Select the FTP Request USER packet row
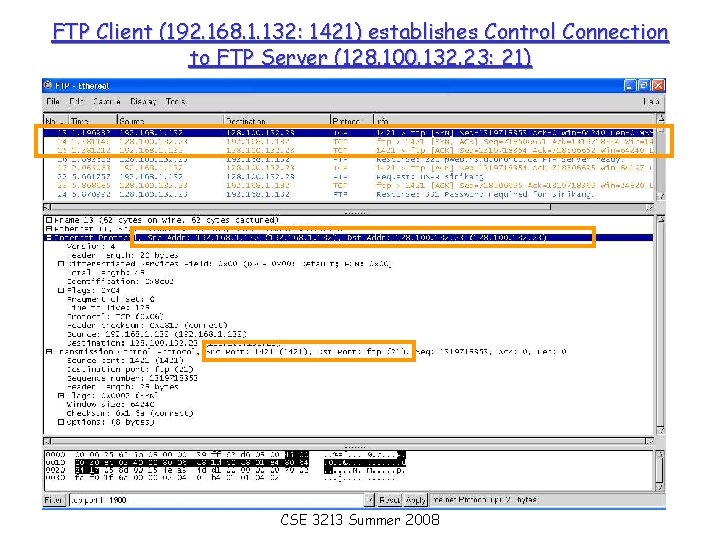 tap(349, 176)
